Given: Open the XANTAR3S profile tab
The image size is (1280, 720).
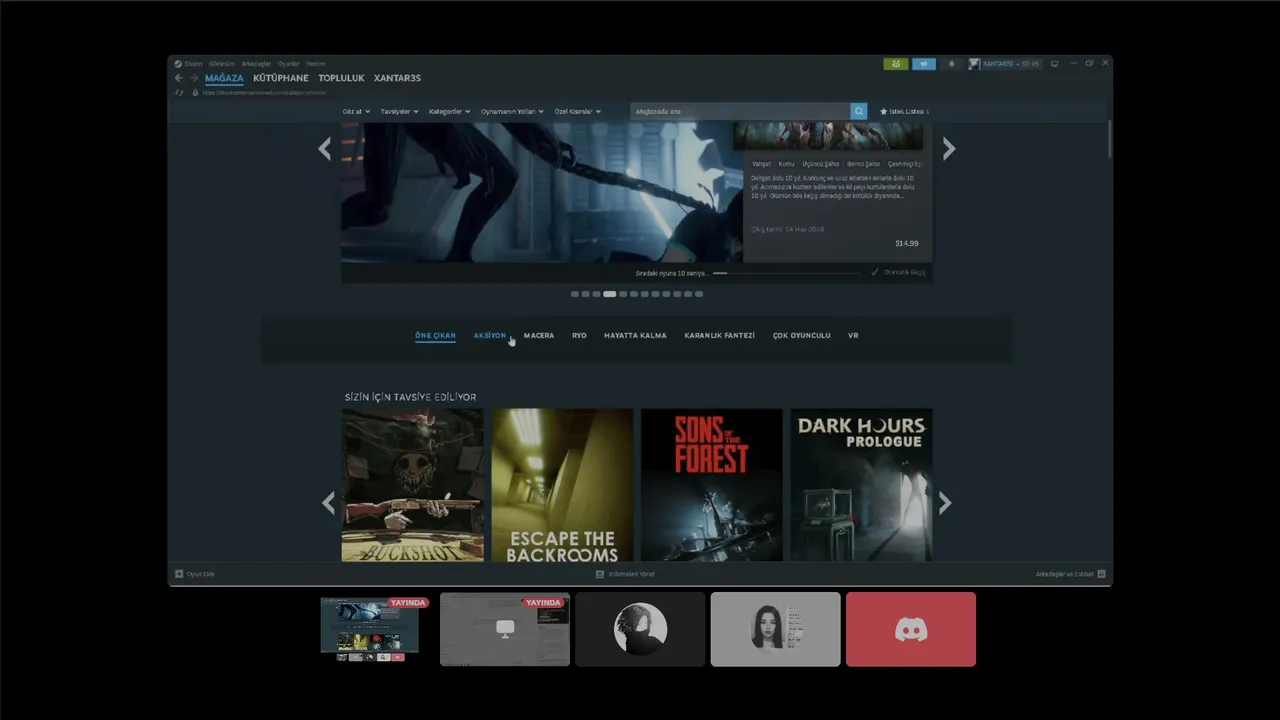Looking at the screenshot, I should pos(397,78).
